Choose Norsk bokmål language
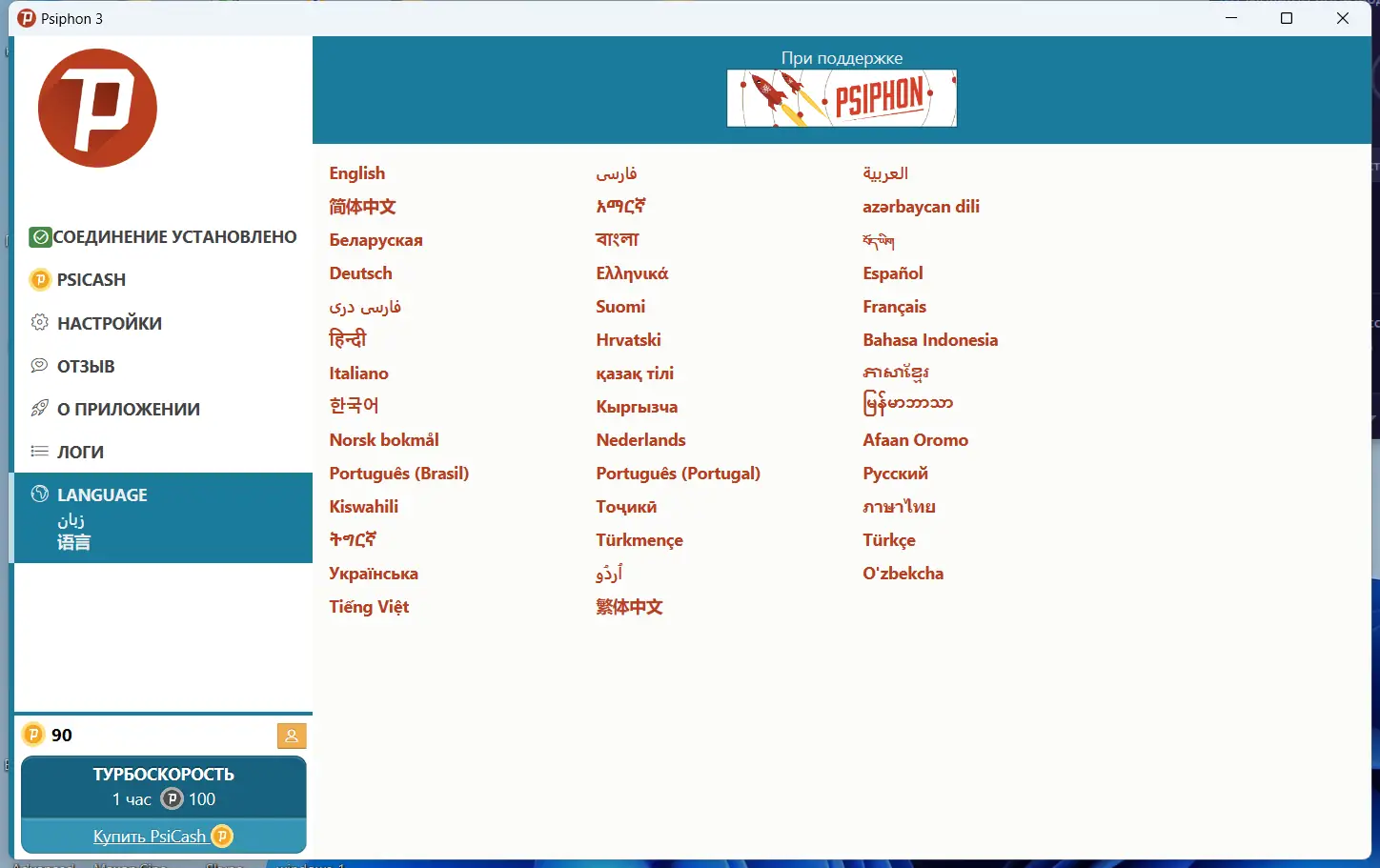Viewport: 1380px width, 868px height. [x=384, y=440]
